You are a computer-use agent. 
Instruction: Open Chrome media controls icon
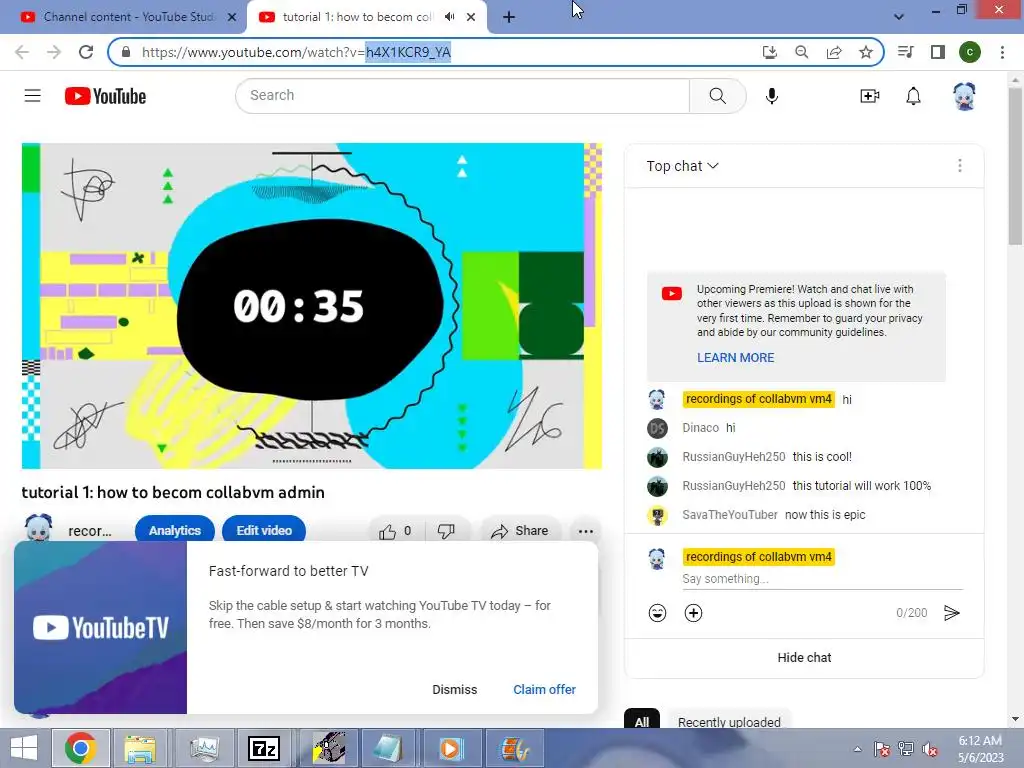point(905,52)
